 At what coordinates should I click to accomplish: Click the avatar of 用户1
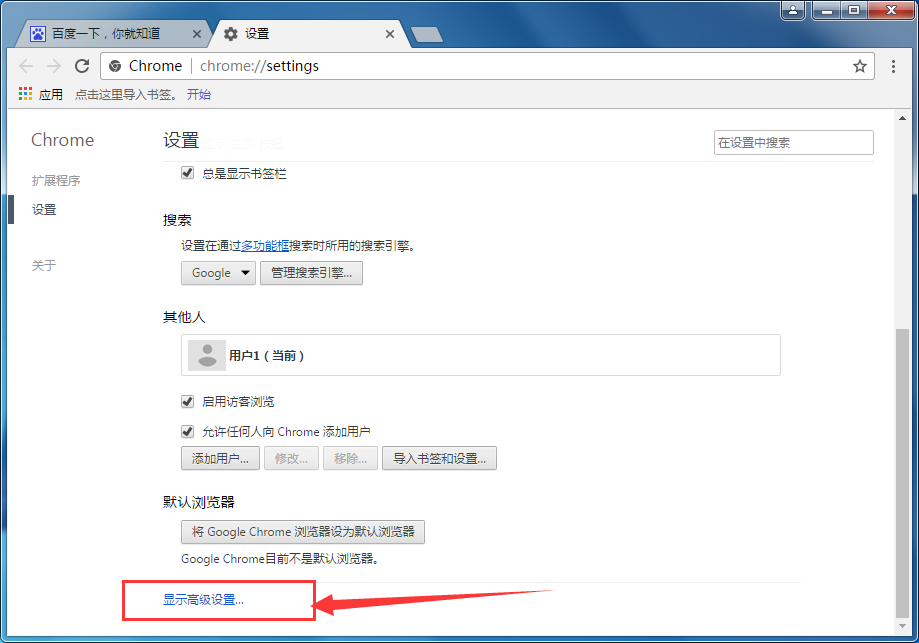(x=207, y=355)
